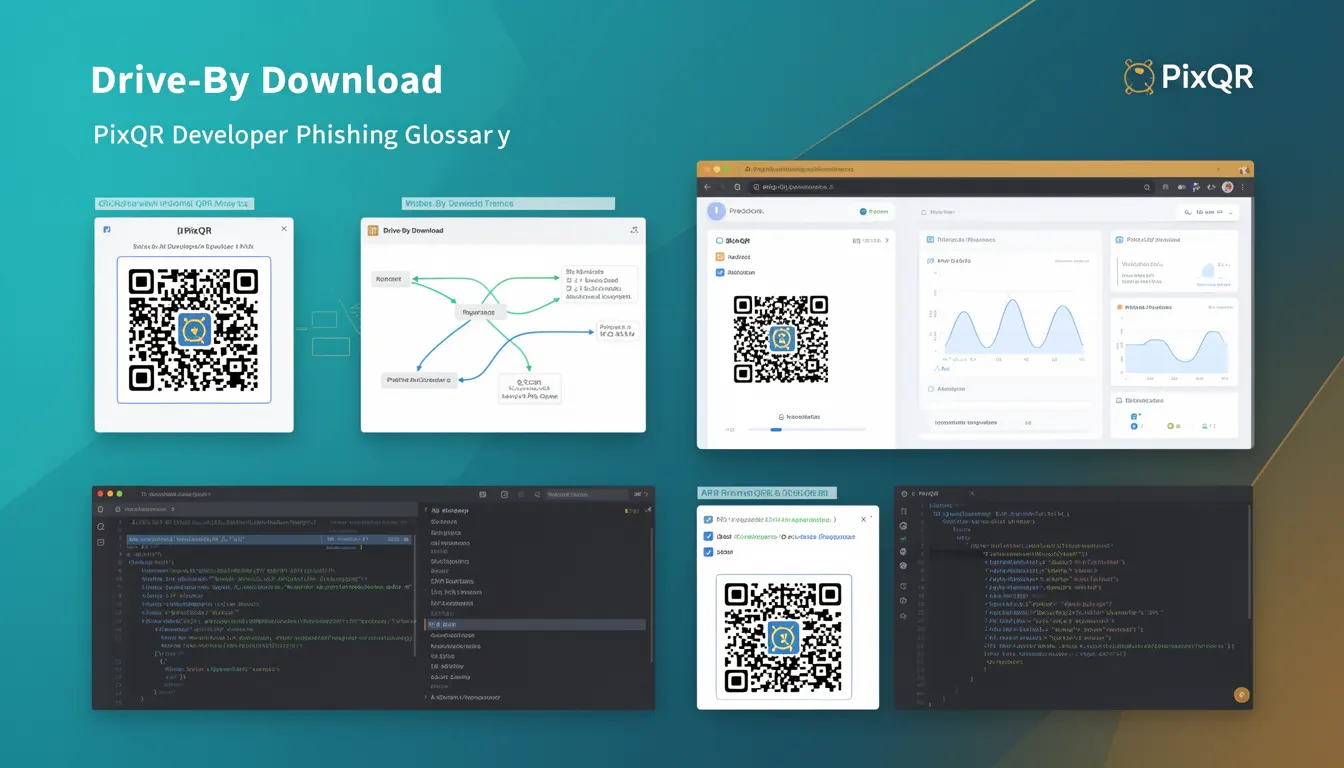1344x768 pixels.
Task: Click the QR code in the PixQR dialog
Action: (x=193, y=329)
